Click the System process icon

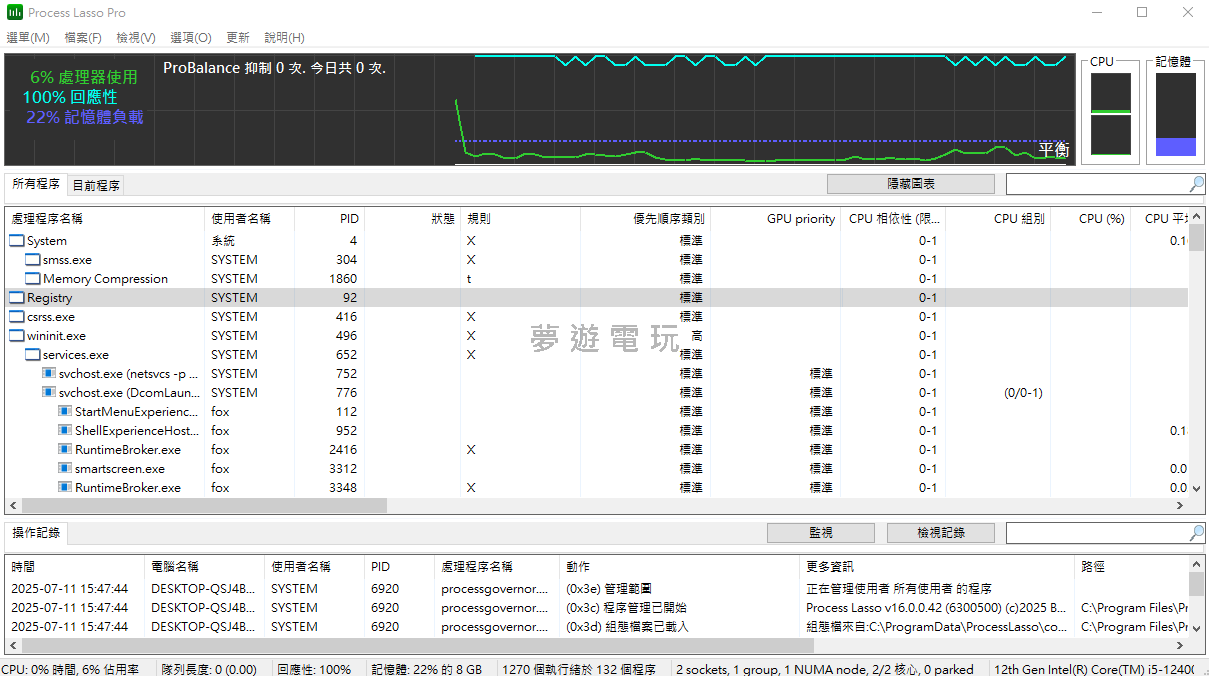coord(17,241)
